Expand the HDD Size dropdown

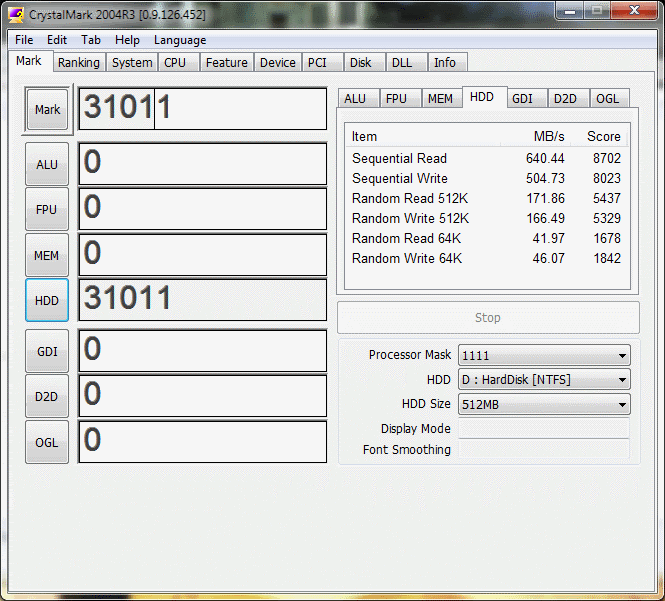click(544, 404)
